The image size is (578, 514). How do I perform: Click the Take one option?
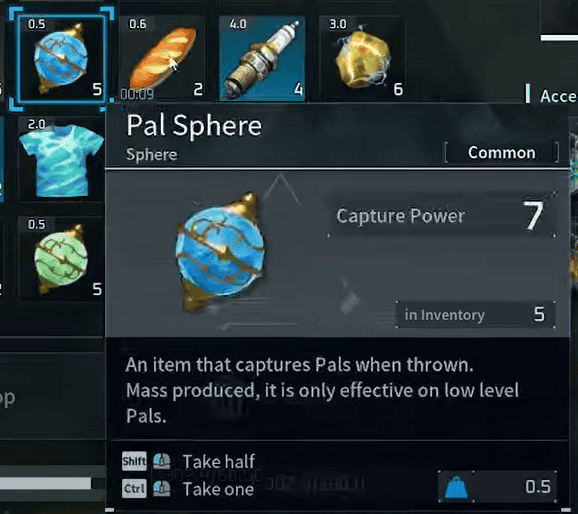(x=218, y=489)
